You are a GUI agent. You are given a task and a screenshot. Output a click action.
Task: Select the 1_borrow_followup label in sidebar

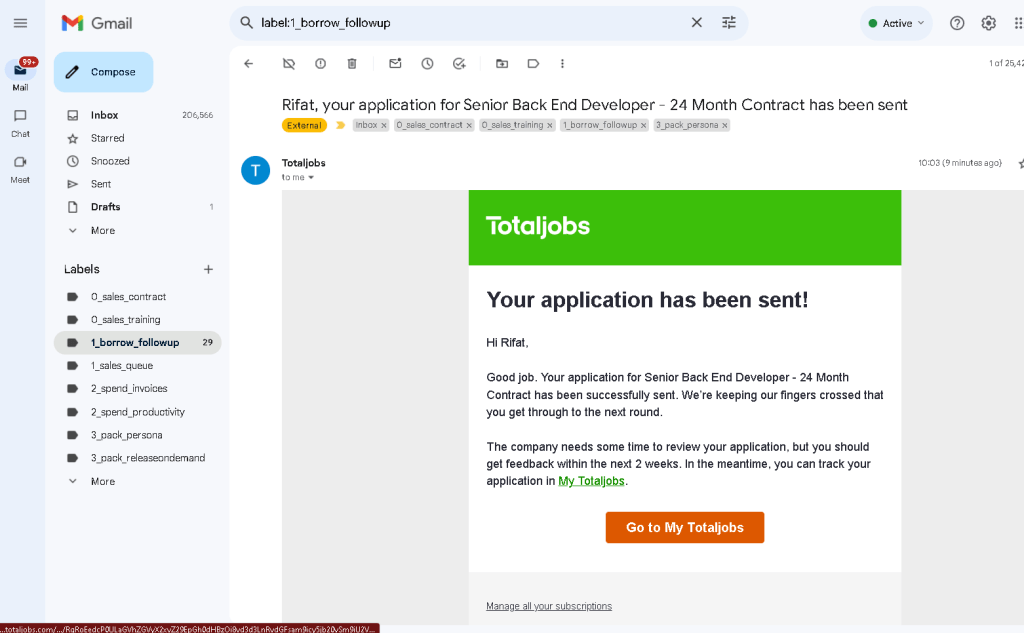(138, 342)
